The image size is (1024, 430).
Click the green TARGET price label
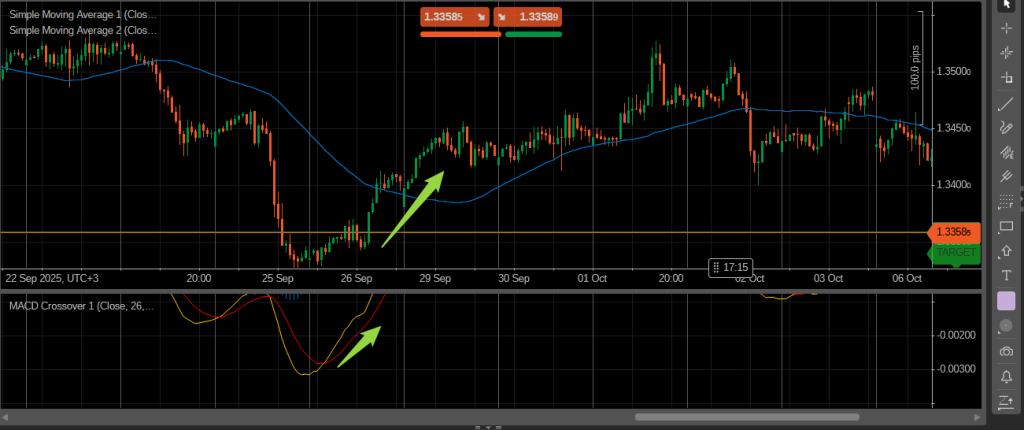click(955, 253)
